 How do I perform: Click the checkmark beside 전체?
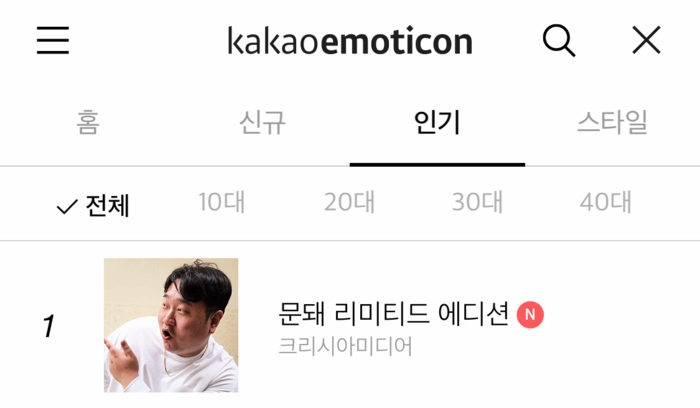pos(67,207)
